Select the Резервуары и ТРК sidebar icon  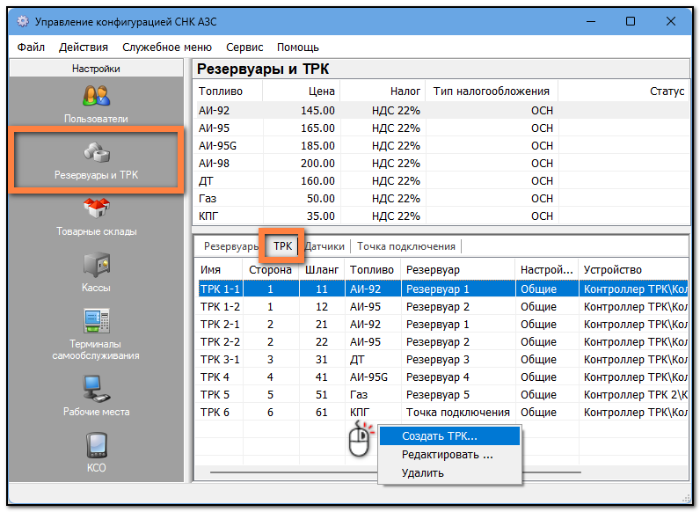pyautogui.click(x=96, y=152)
